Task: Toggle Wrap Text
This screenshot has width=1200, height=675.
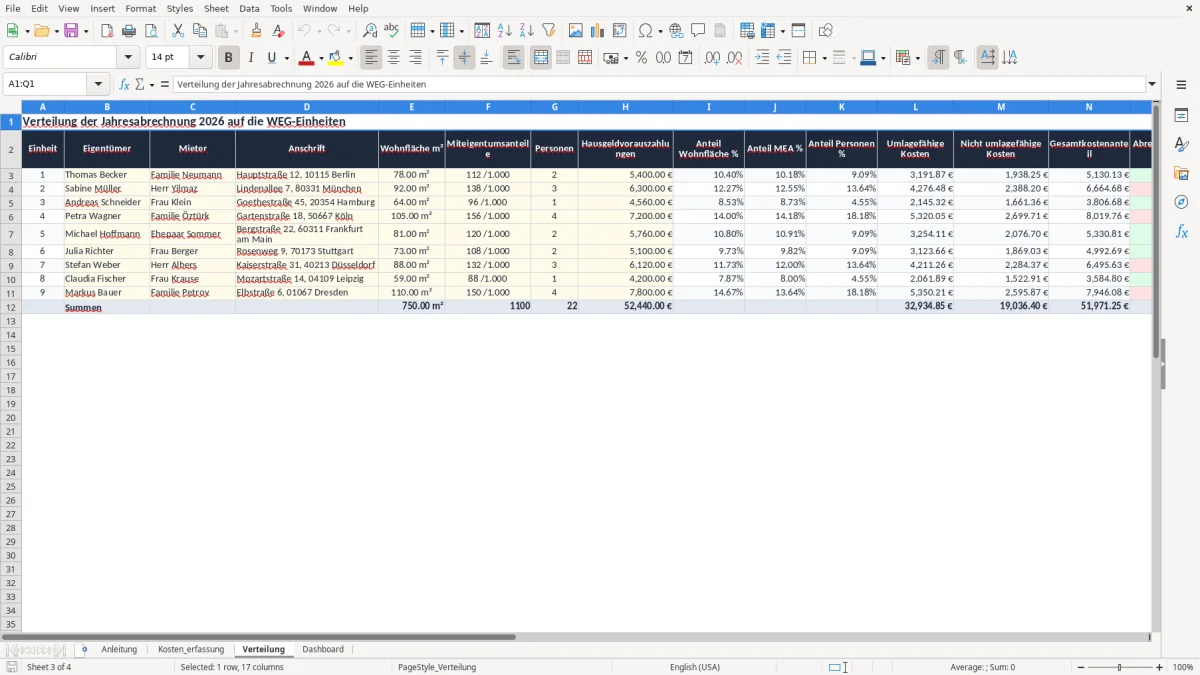Action: pos(514,58)
